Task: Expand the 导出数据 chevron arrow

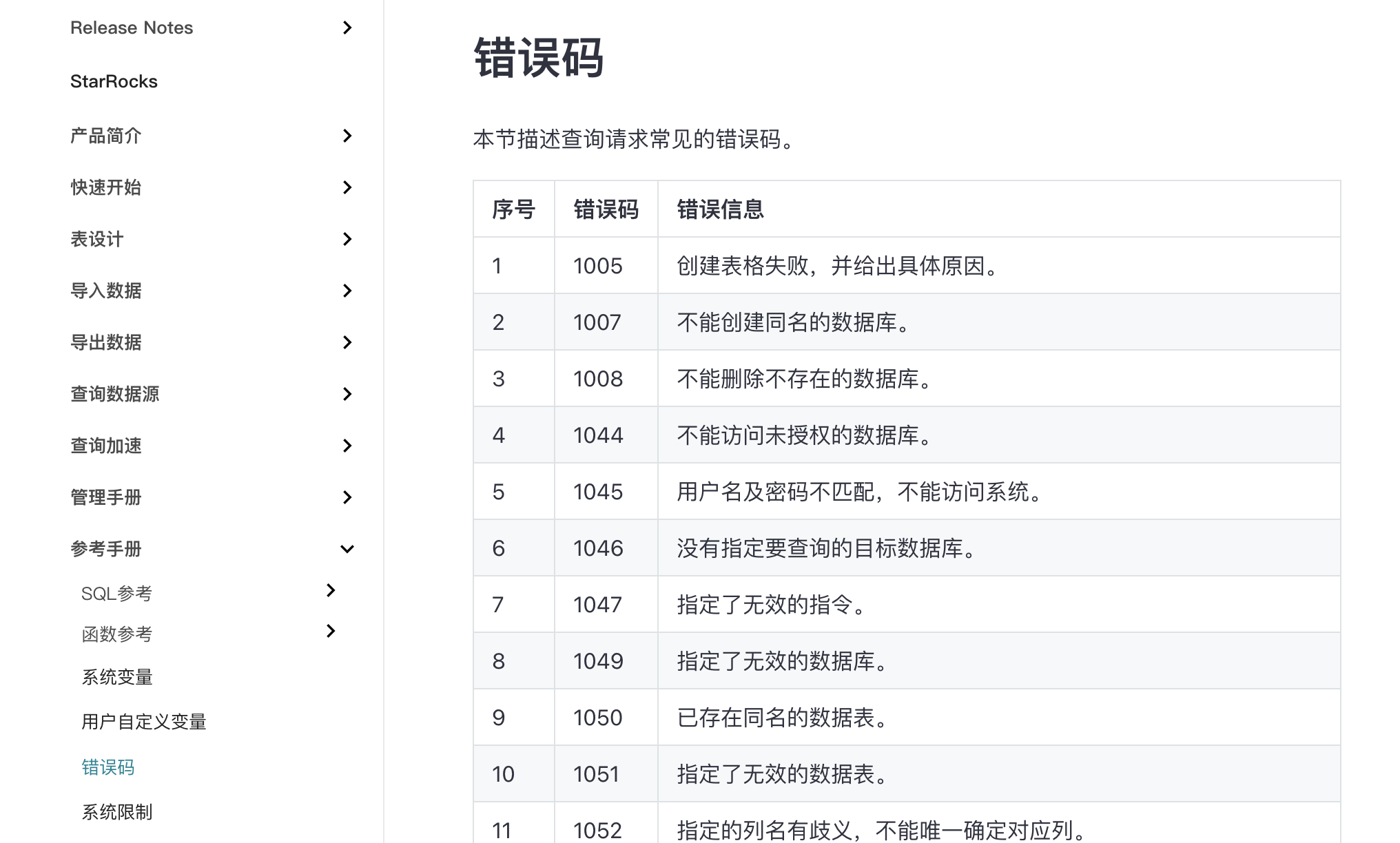Action: point(347,342)
